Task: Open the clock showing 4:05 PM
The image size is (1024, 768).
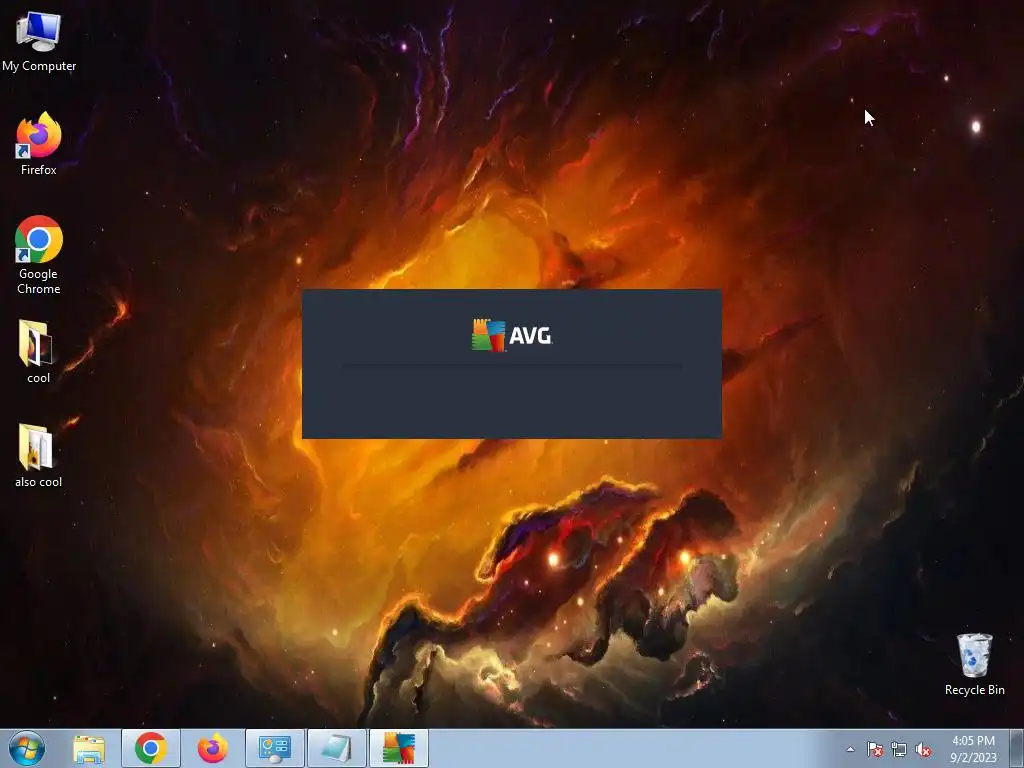Action: click(973, 748)
